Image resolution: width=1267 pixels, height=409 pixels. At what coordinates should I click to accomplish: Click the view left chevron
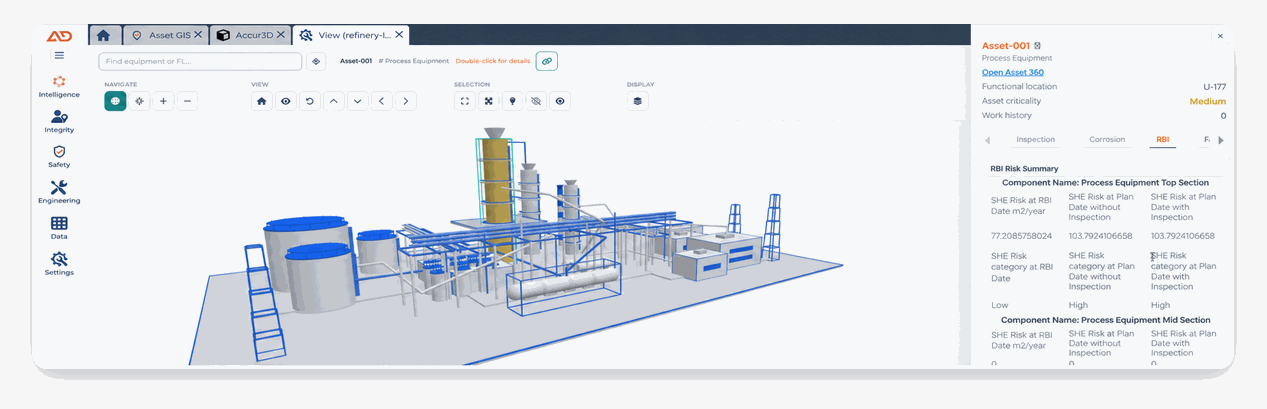(382, 101)
